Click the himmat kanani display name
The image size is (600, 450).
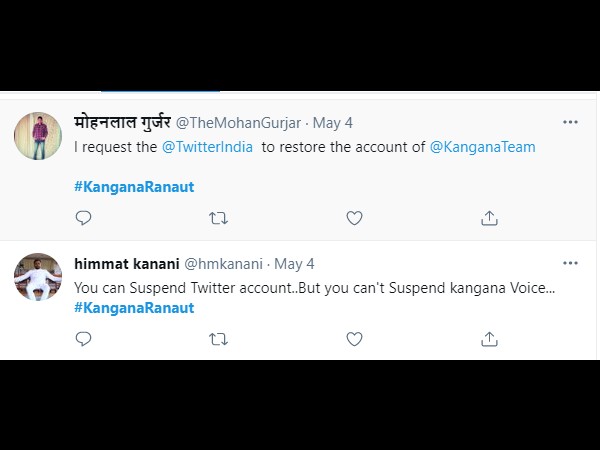click(125, 264)
